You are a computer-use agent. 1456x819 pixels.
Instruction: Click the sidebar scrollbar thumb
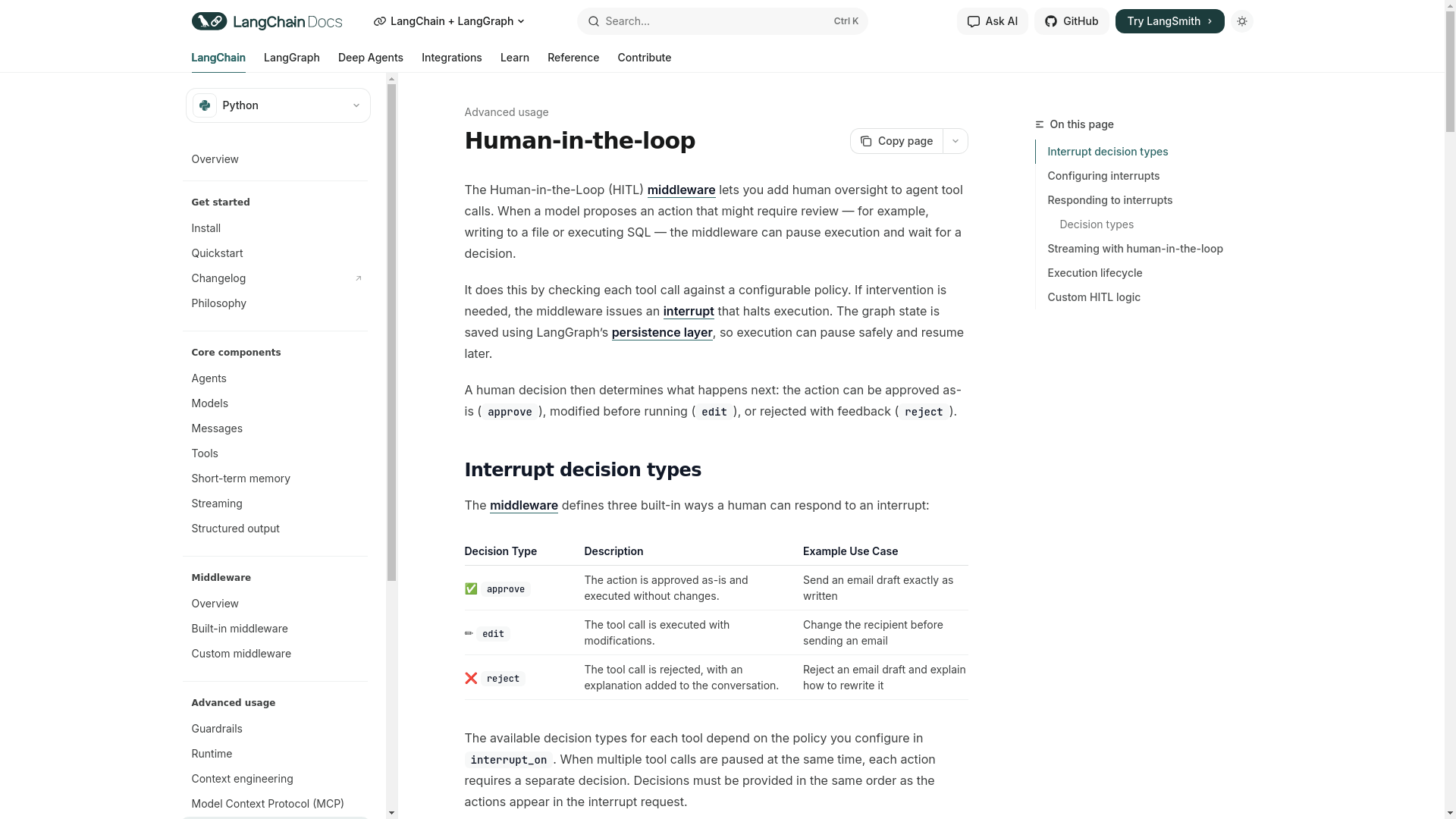[391, 333]
